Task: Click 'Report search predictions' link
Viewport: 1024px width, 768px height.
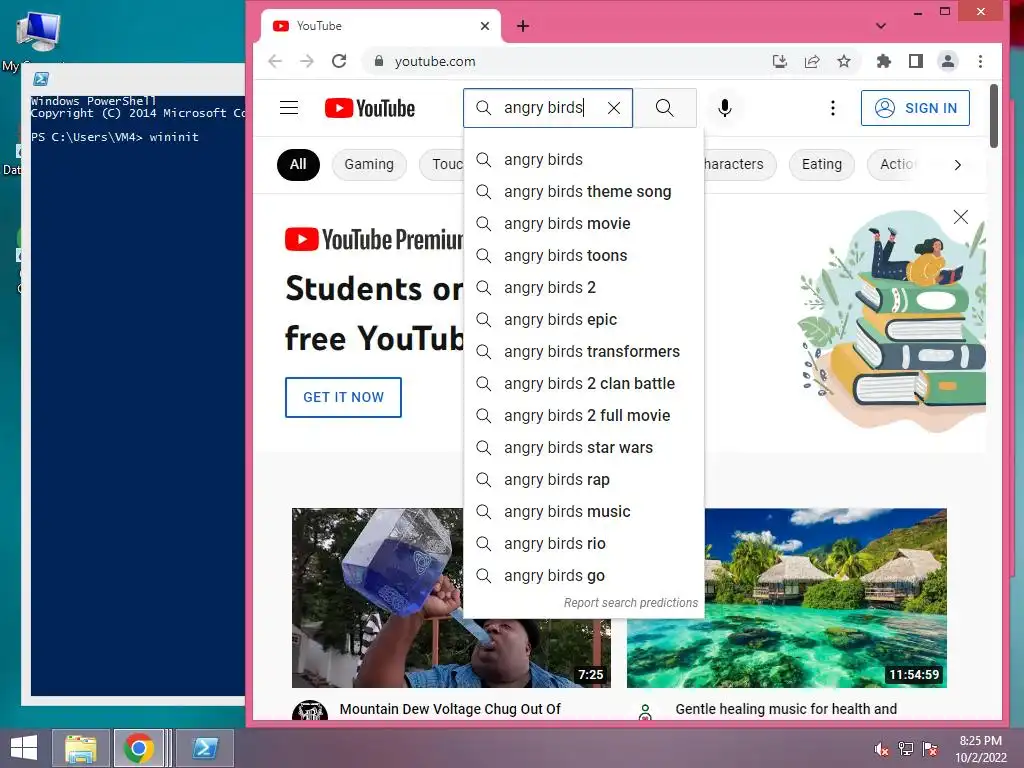Action: pos(631,603)
